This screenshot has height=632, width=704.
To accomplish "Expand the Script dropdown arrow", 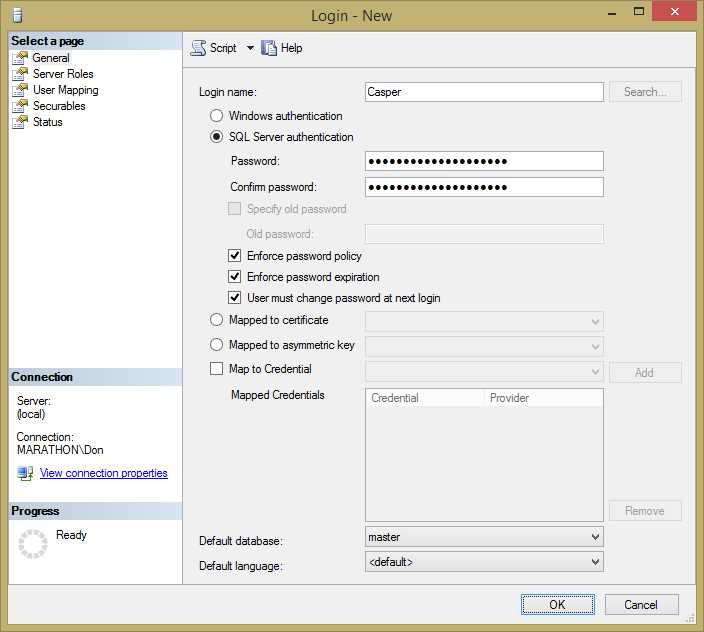I will tap(250, 48).
